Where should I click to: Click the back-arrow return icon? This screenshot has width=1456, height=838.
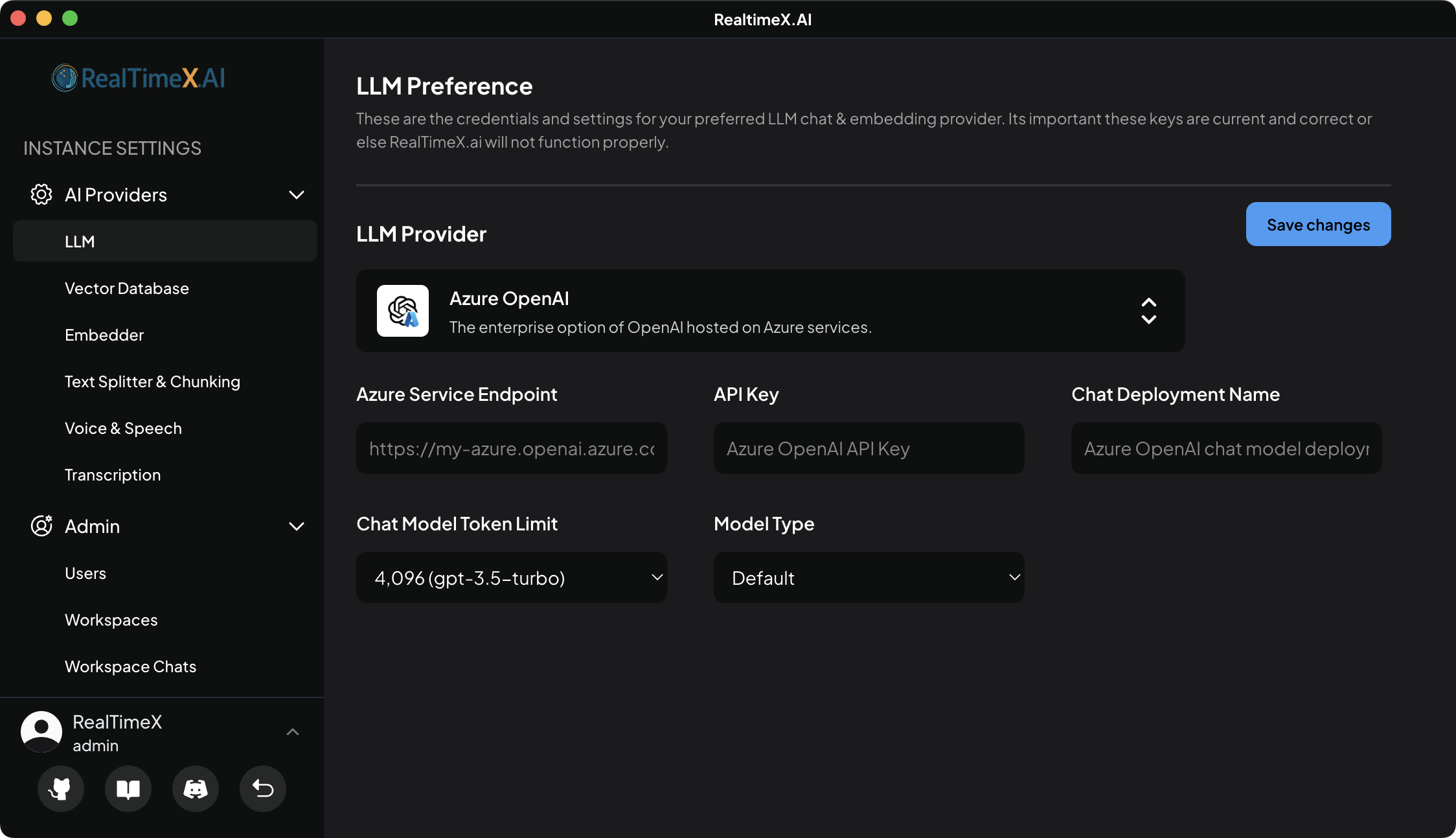coord(262,789)
